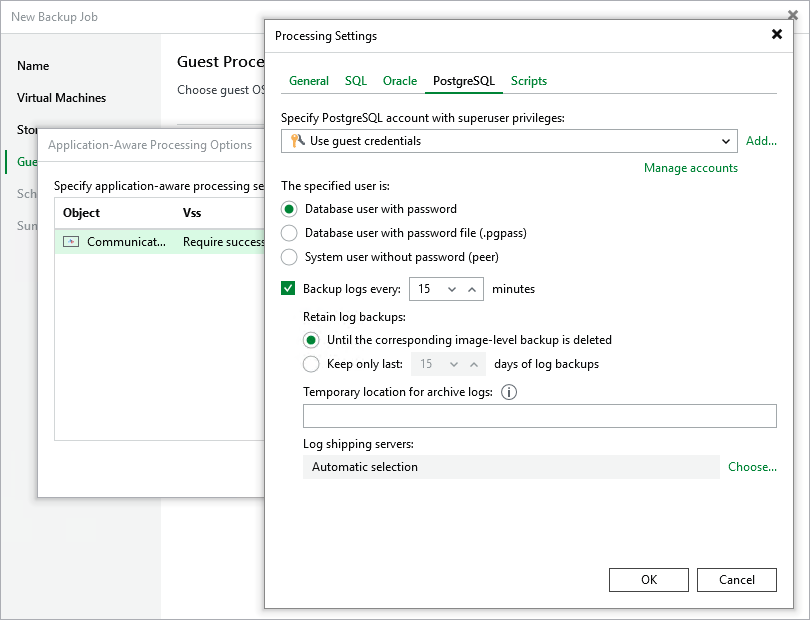Click the info icon beside Temporary location

[509, 392]
